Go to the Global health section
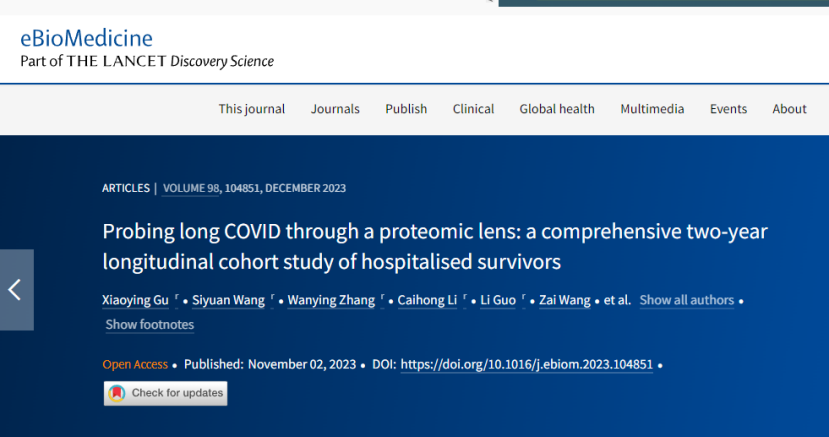 point(557,109)
